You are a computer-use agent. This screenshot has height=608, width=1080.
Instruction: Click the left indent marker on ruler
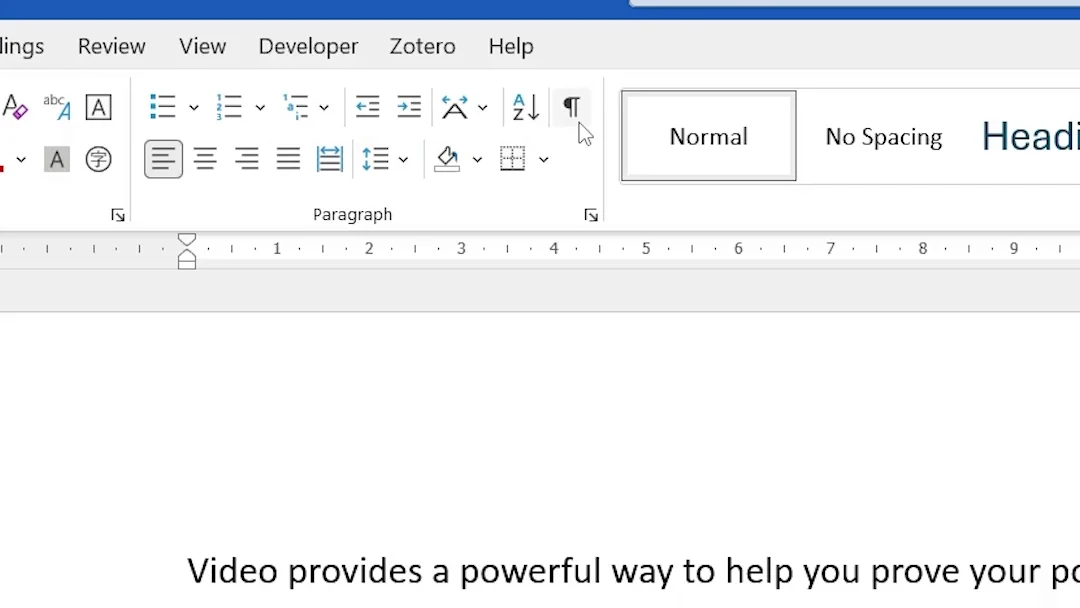[x=187, y=264]
